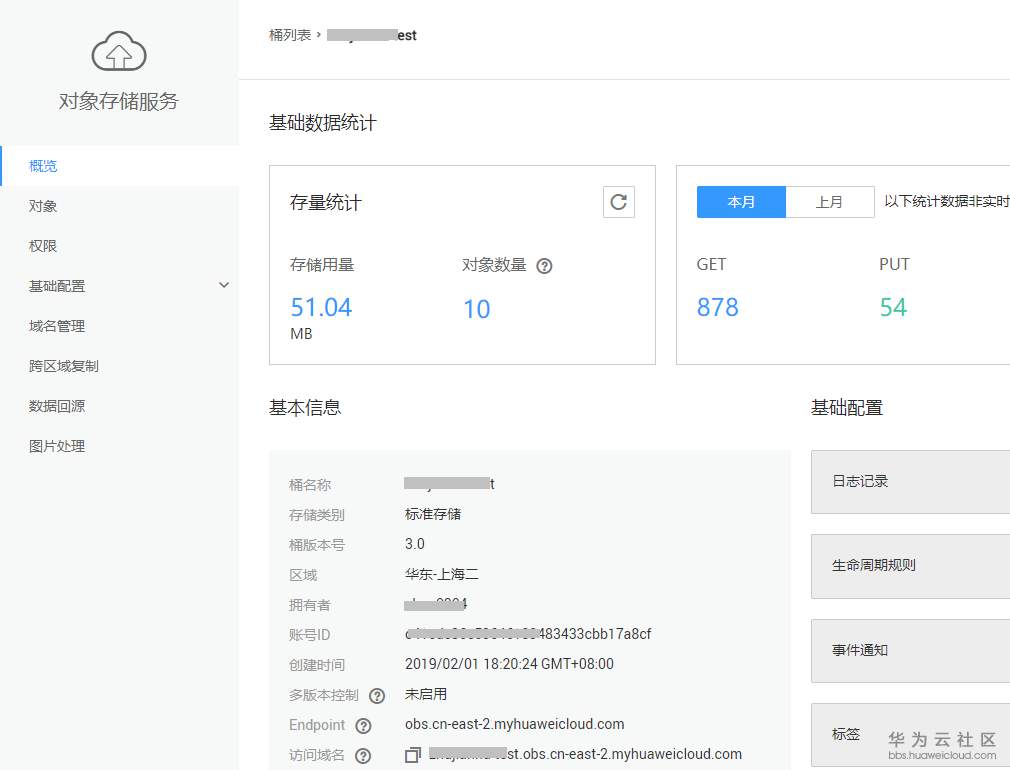Open 域名管理 in the sidebar
1010x770 pixels.
[x=120, y=326]
